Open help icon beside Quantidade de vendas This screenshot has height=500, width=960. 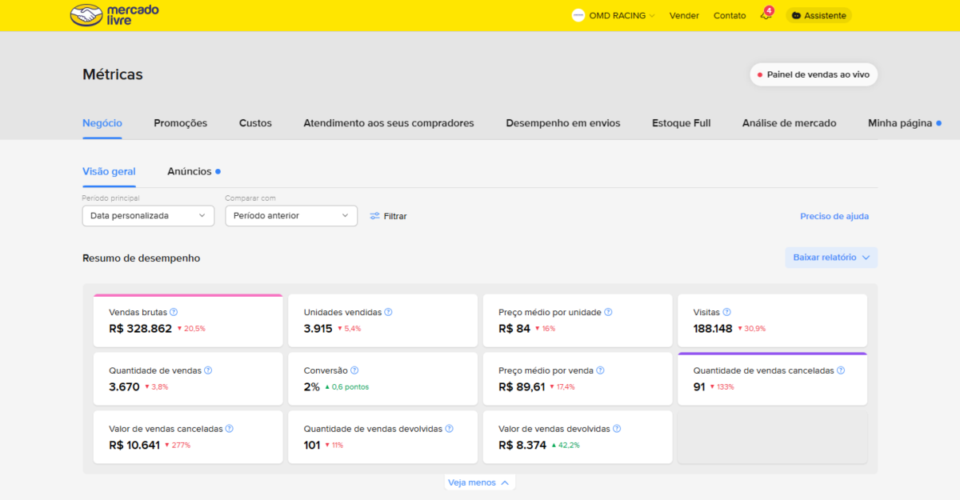(208, 370)
